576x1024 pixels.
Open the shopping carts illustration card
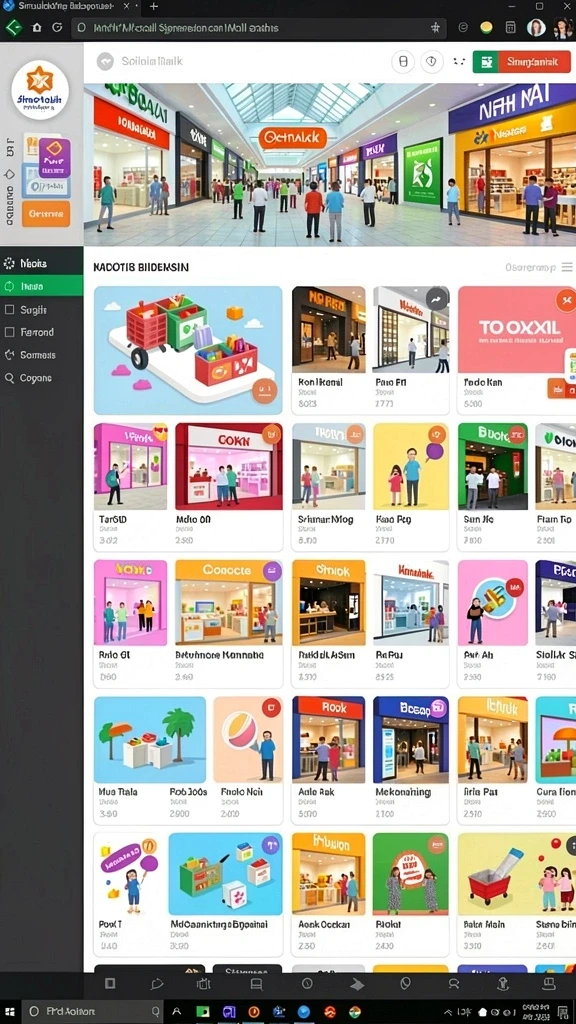click(x=188, y=350)
